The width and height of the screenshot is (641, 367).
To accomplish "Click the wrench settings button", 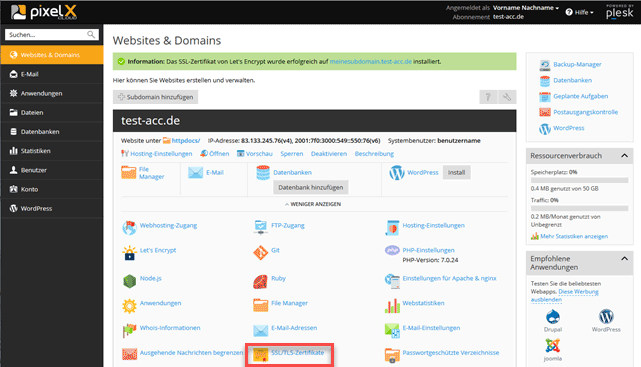I will (507, 97).
